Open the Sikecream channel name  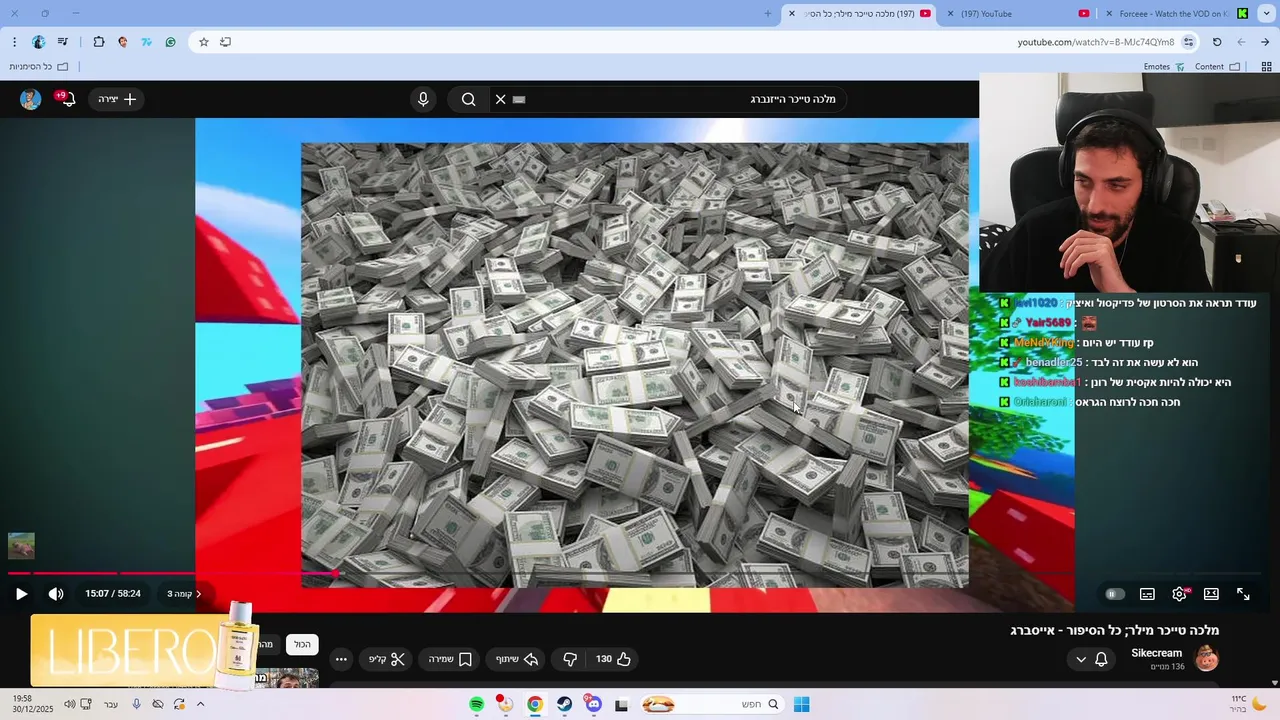[x=1156, y=653]
